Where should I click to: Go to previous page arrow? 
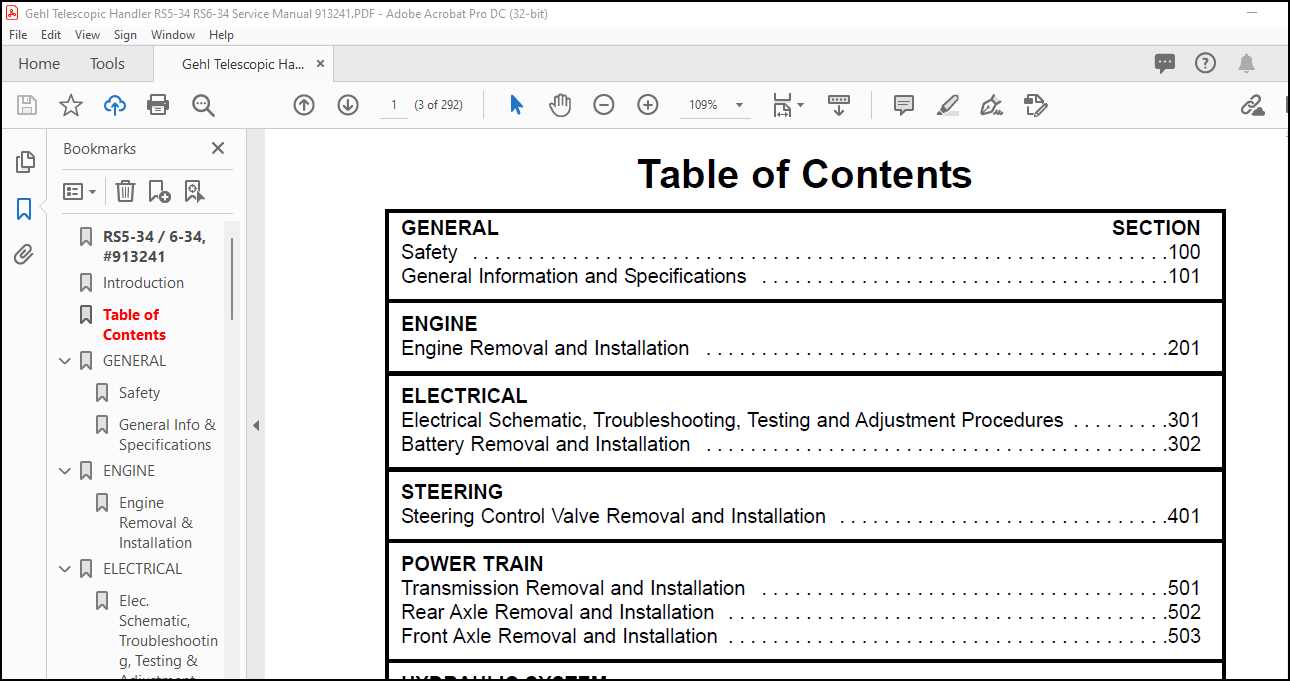click(304, 105)
